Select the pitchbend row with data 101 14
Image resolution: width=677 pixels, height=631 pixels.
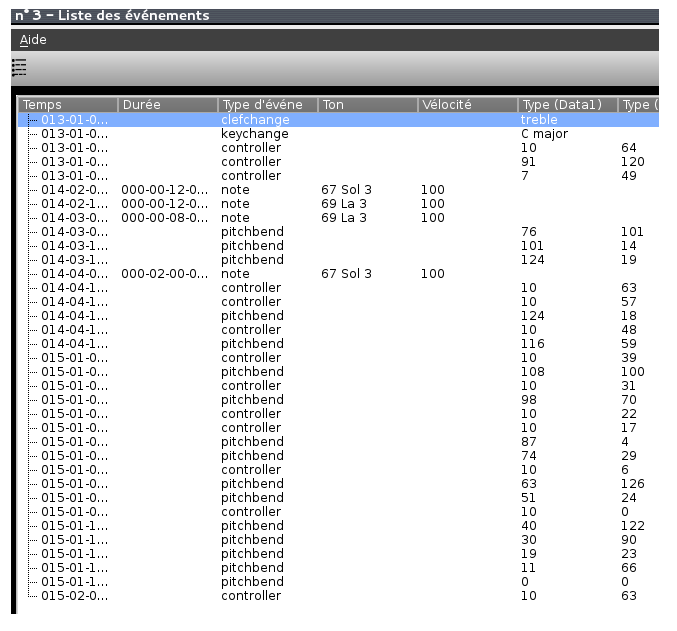click(x=338, y=246)
